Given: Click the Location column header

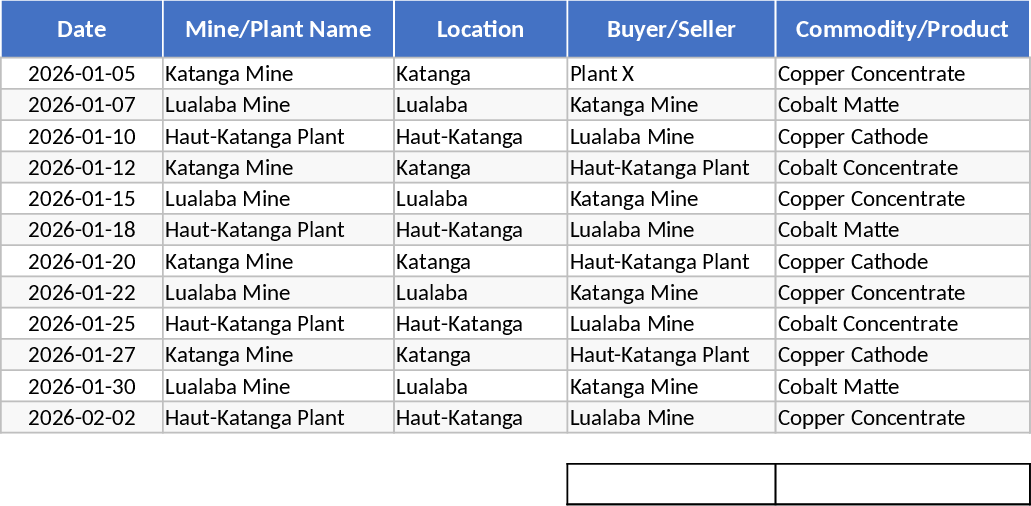Looking at the screenshot, I should [480, 29].
